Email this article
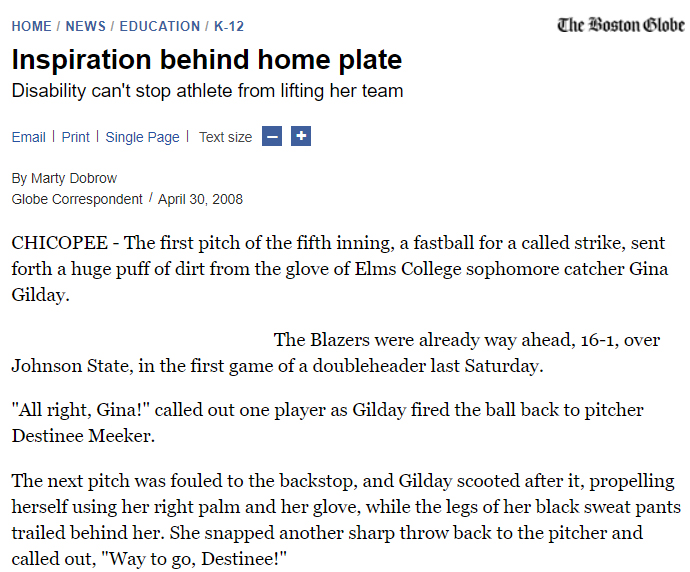The width and height of the screenshot is (690, 572). (x=28, y=137)
